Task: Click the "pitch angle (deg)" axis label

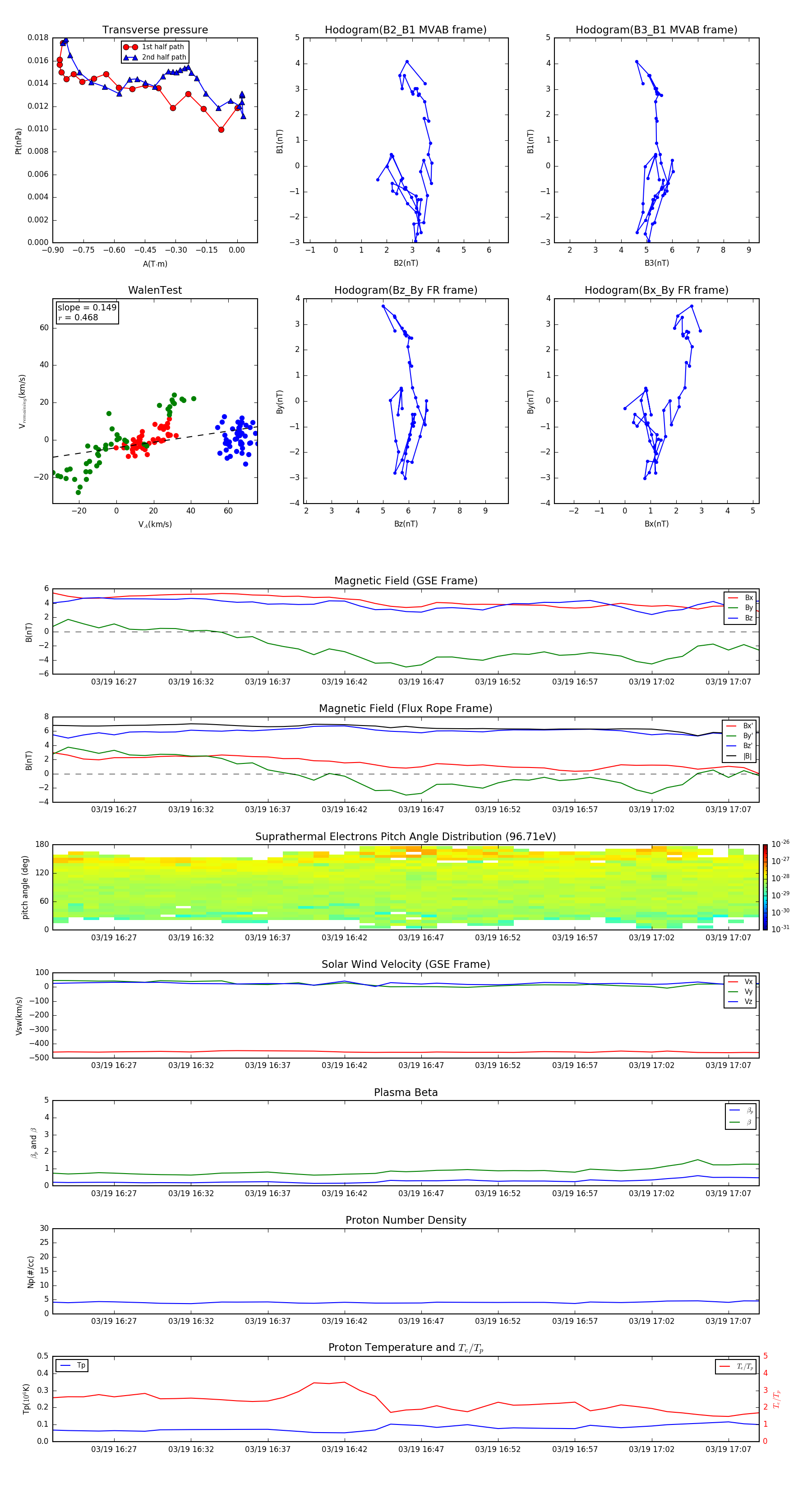Action: pyautogui.click(x=25, y=887)
